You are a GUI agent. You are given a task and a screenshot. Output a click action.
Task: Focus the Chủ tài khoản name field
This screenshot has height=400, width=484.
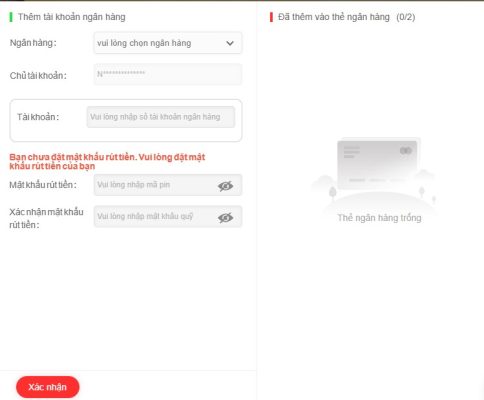168,74
